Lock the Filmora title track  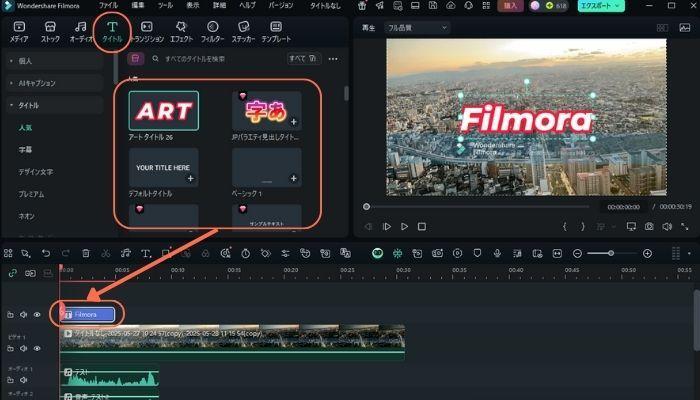click(11, 314)
